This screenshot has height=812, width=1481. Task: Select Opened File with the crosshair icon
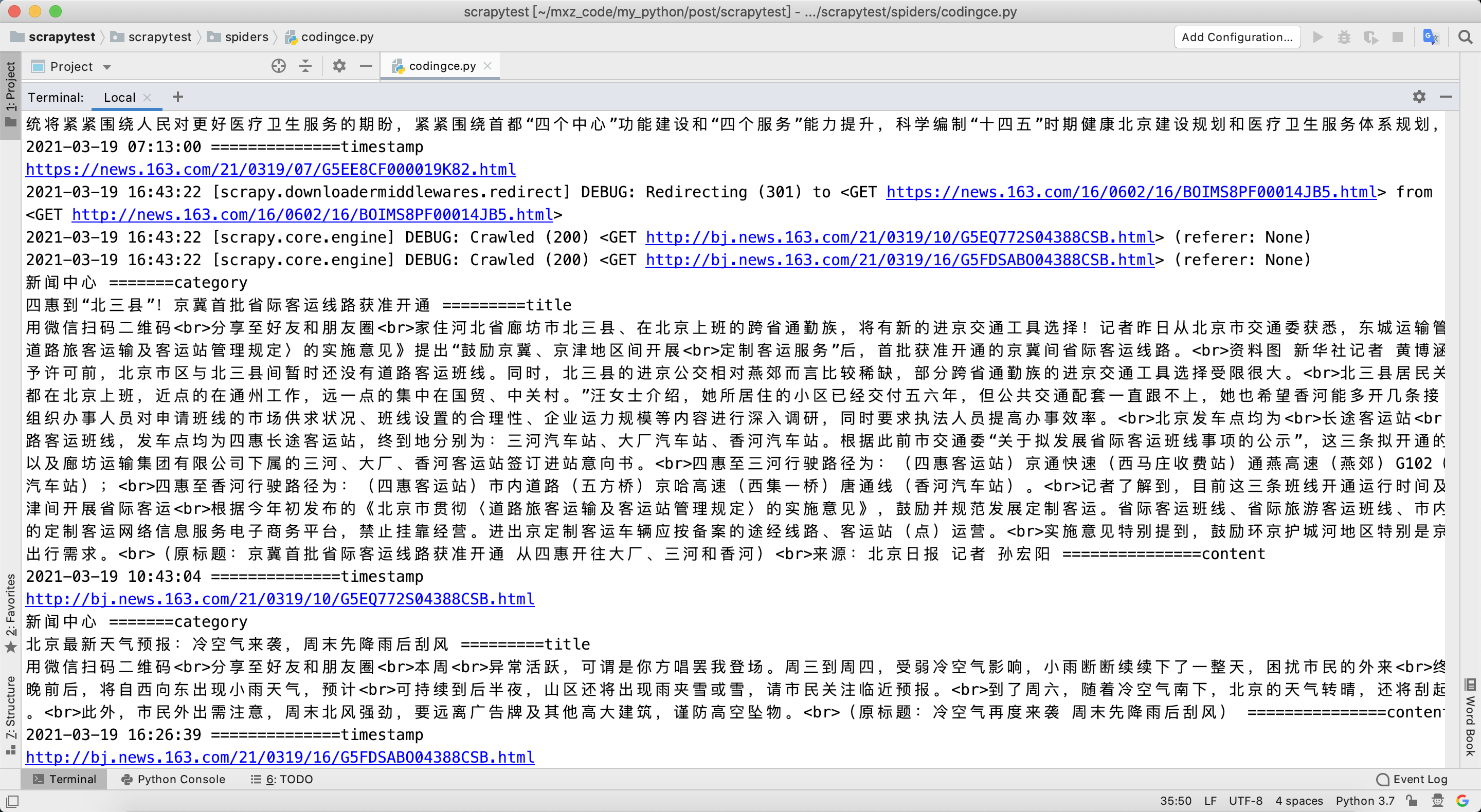[x=278, y=66]
